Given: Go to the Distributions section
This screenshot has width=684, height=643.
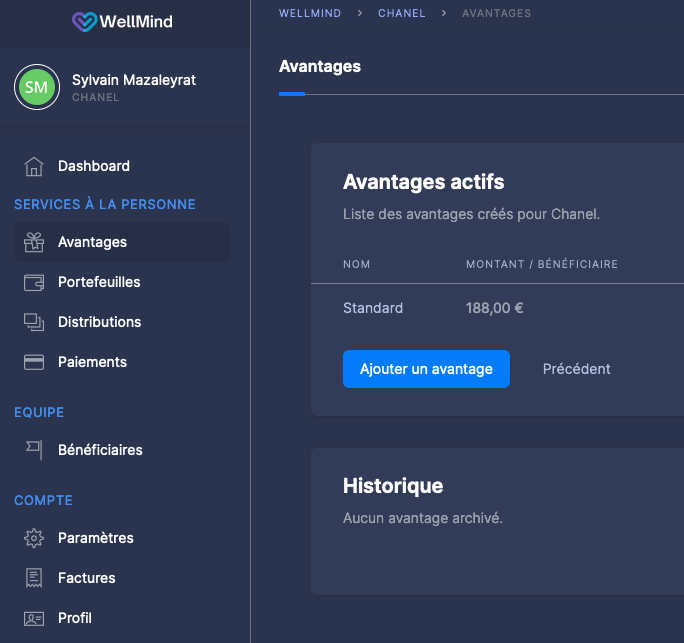Looking at the screenshot, I should tap(99, 322).
